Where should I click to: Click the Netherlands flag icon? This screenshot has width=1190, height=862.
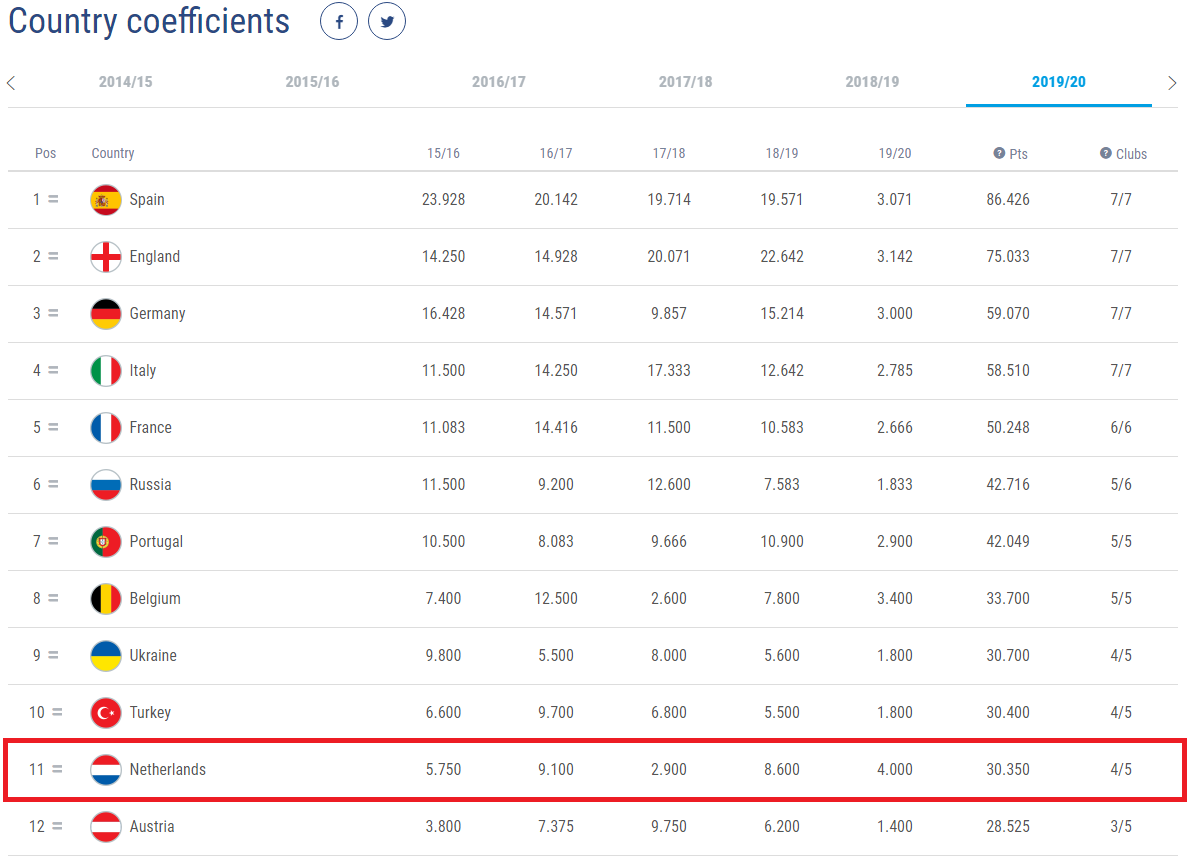105,769
